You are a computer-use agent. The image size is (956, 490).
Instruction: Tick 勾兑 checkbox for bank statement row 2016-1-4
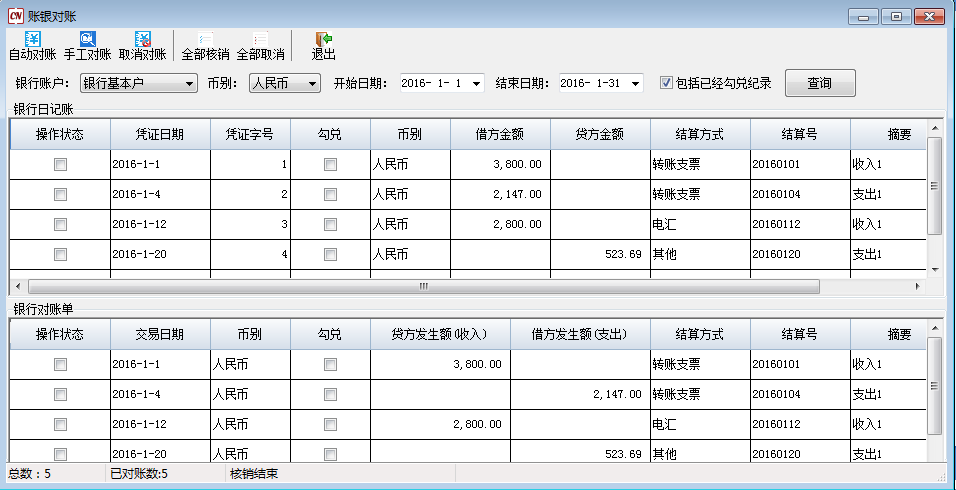coord(330,394)
